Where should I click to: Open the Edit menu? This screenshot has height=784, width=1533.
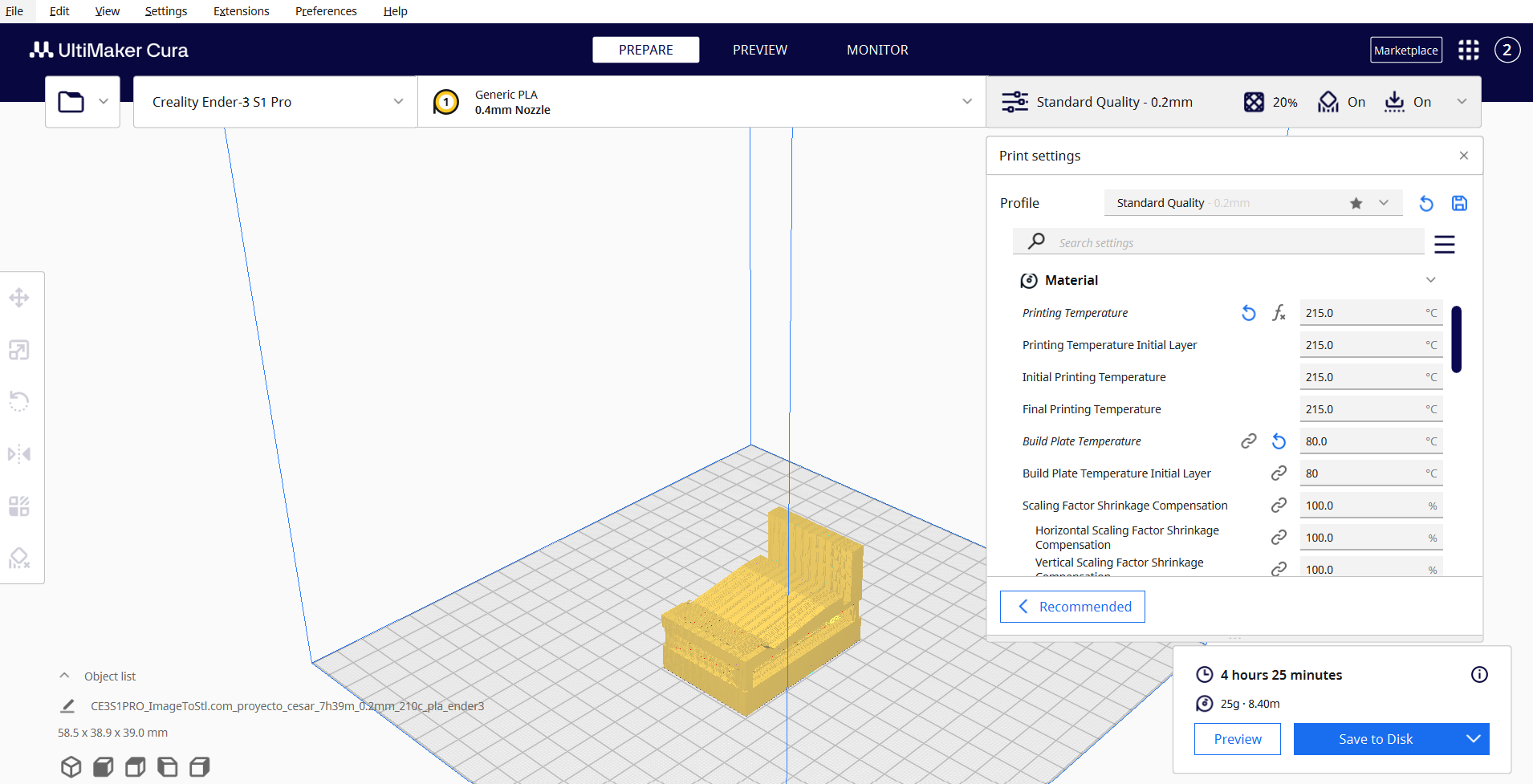(59, 11)
